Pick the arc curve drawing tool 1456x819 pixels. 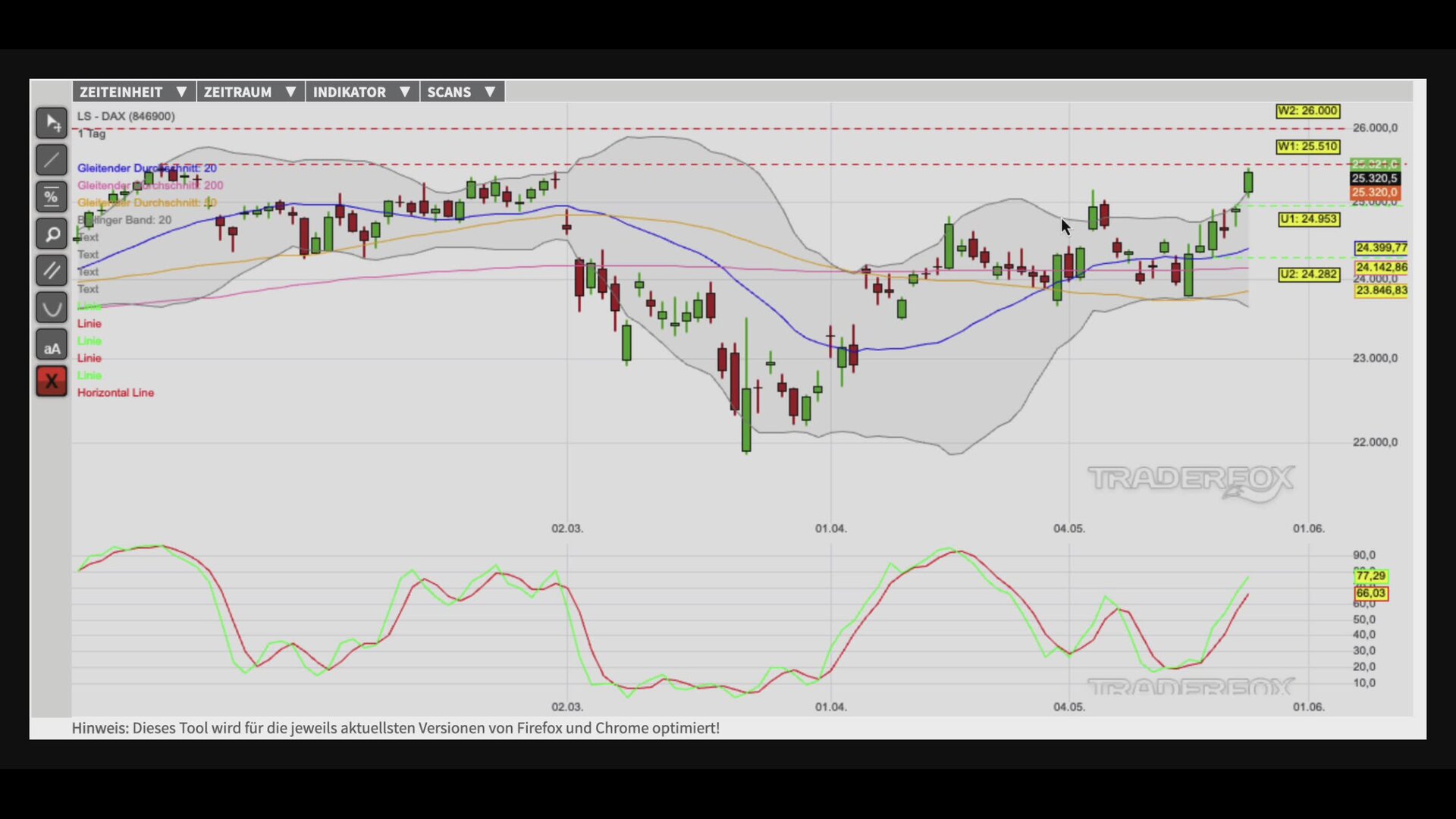tap(52, 308)
